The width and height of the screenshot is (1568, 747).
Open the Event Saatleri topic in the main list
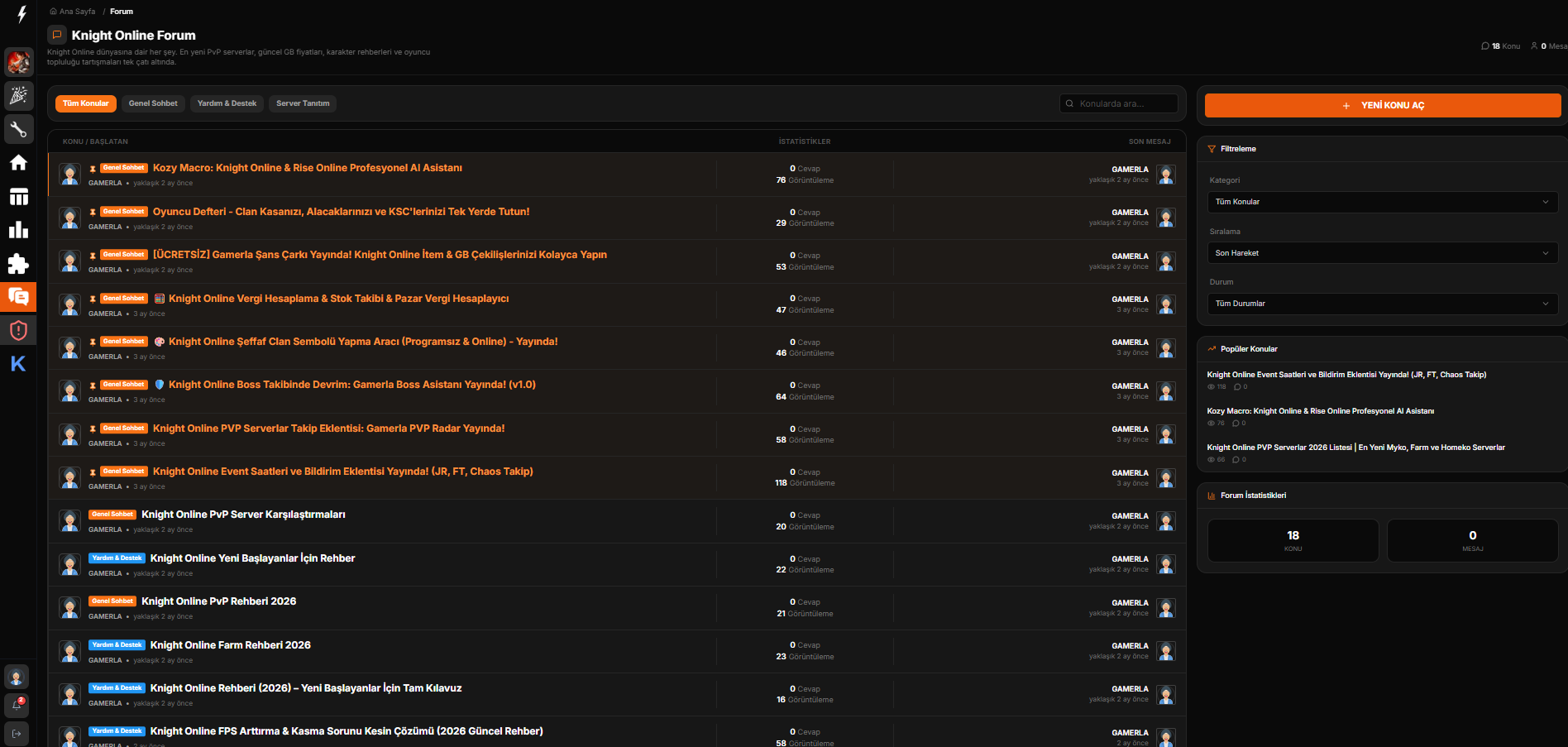tap(342, 472)
